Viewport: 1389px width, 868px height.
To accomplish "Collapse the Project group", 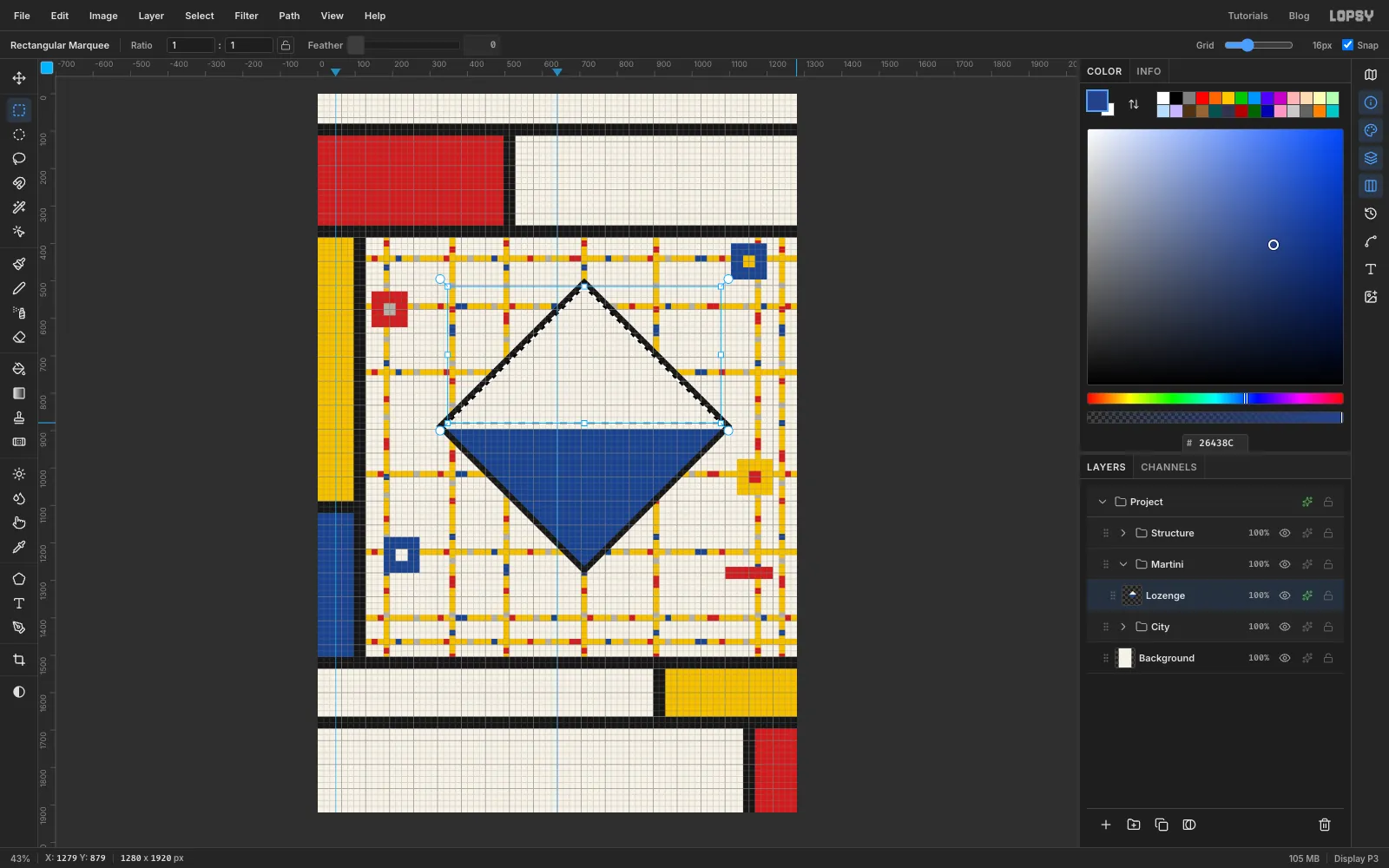I will (x=1103, y=502).
